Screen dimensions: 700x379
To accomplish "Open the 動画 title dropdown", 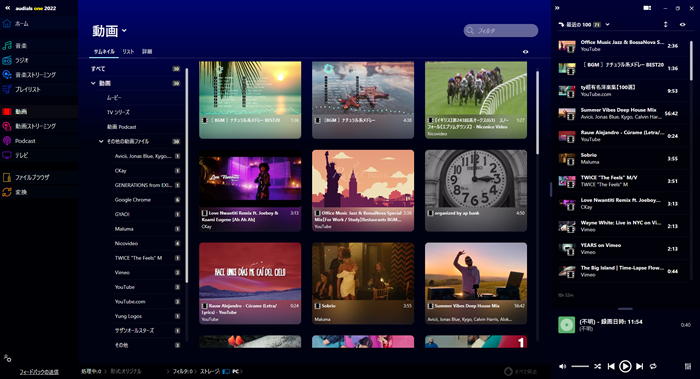I will point(124,31).
